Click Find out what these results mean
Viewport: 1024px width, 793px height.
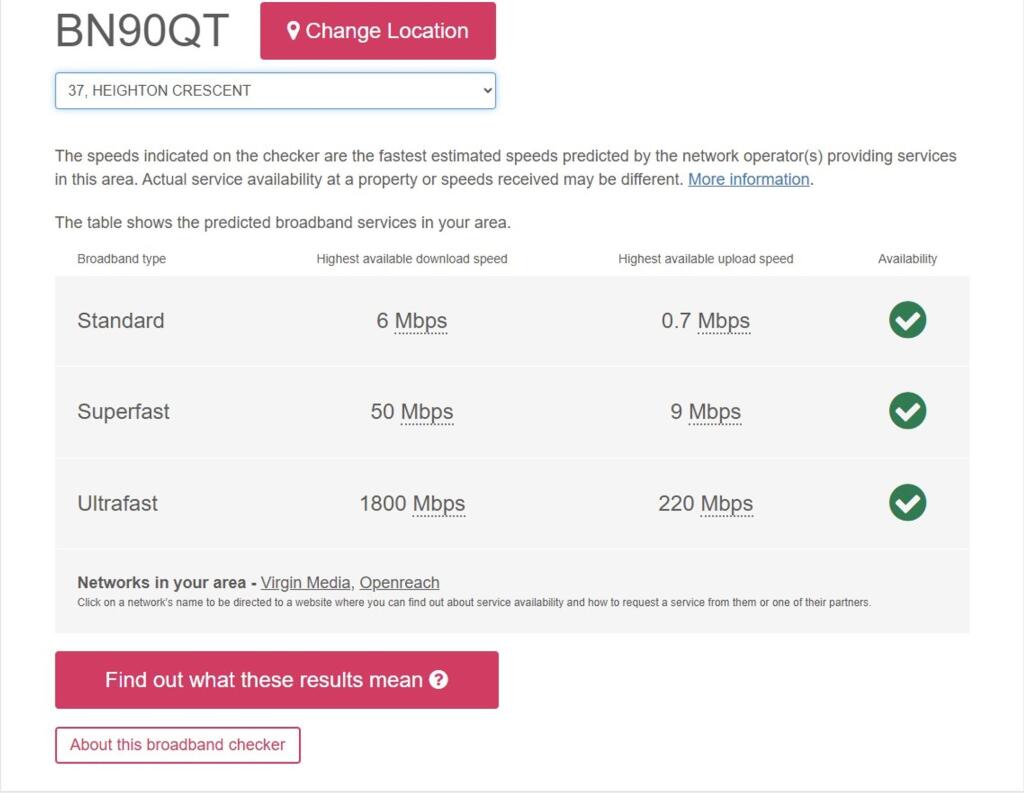(276, 680)
